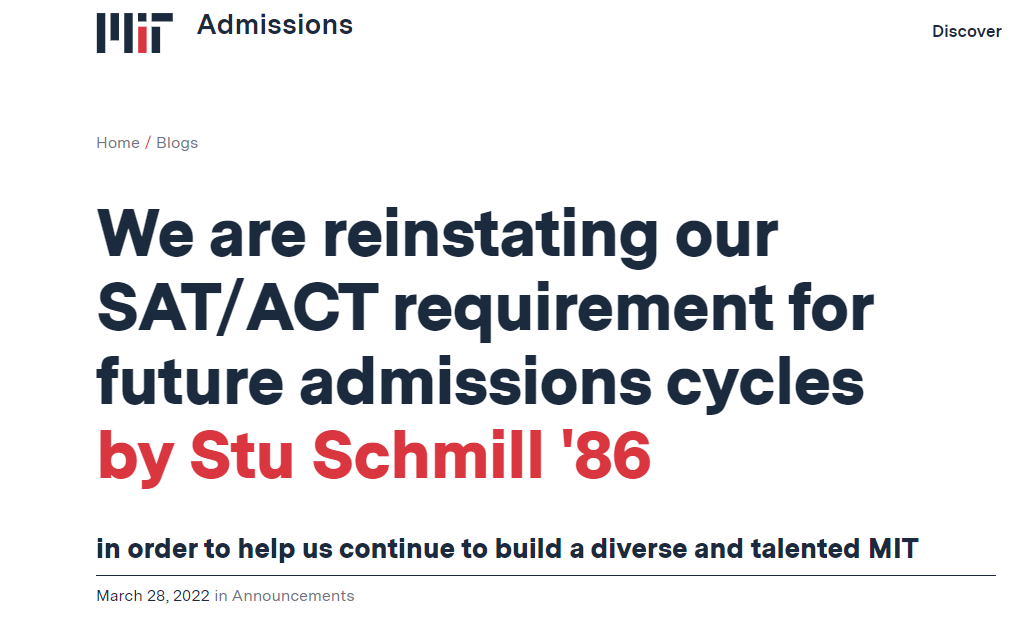Screen dimensions: 1020x626
Task: Click the horizontal divider under subtitle
Action: click(x=546, y=575)
